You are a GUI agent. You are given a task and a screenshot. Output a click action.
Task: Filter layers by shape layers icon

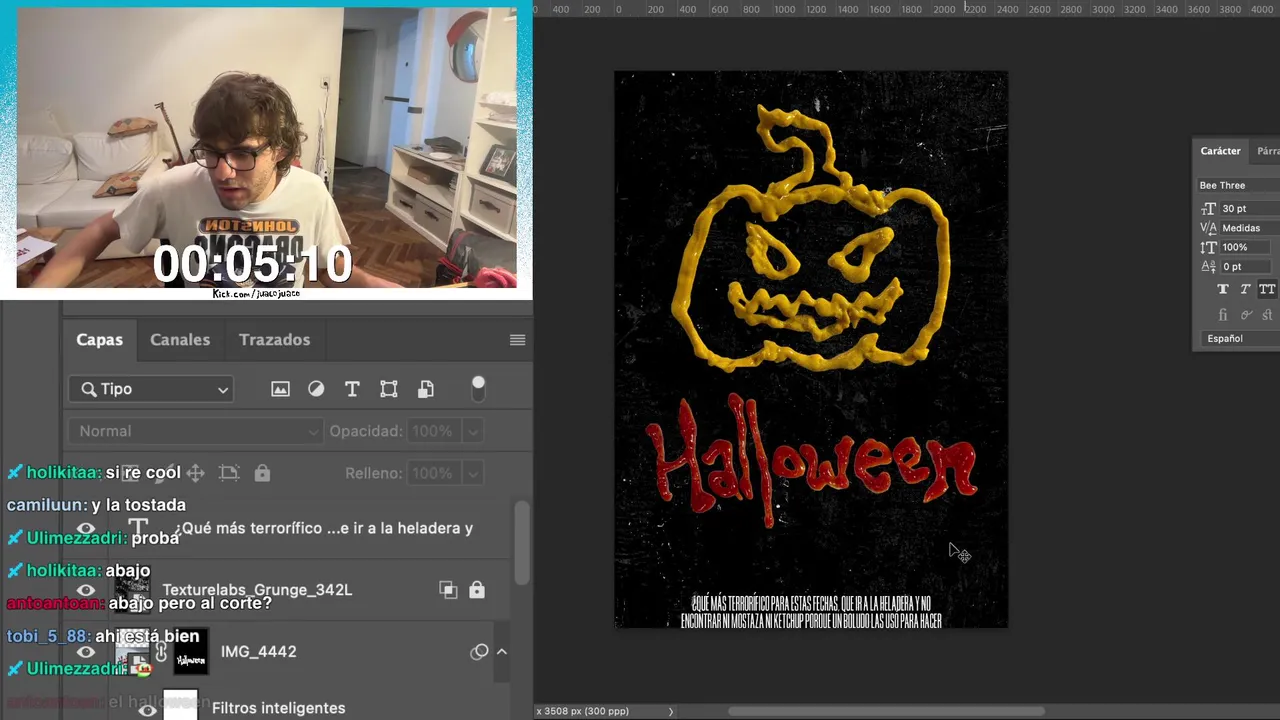(389, 389)
